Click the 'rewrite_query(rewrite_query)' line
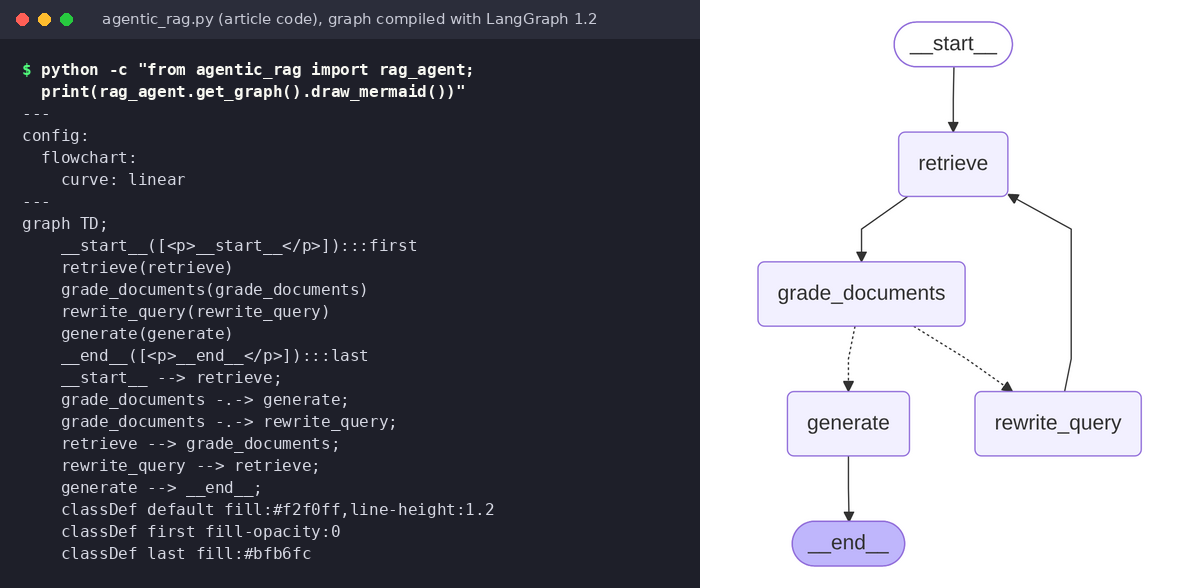Screen dimensions: 1200x588 tap(195, 312)
